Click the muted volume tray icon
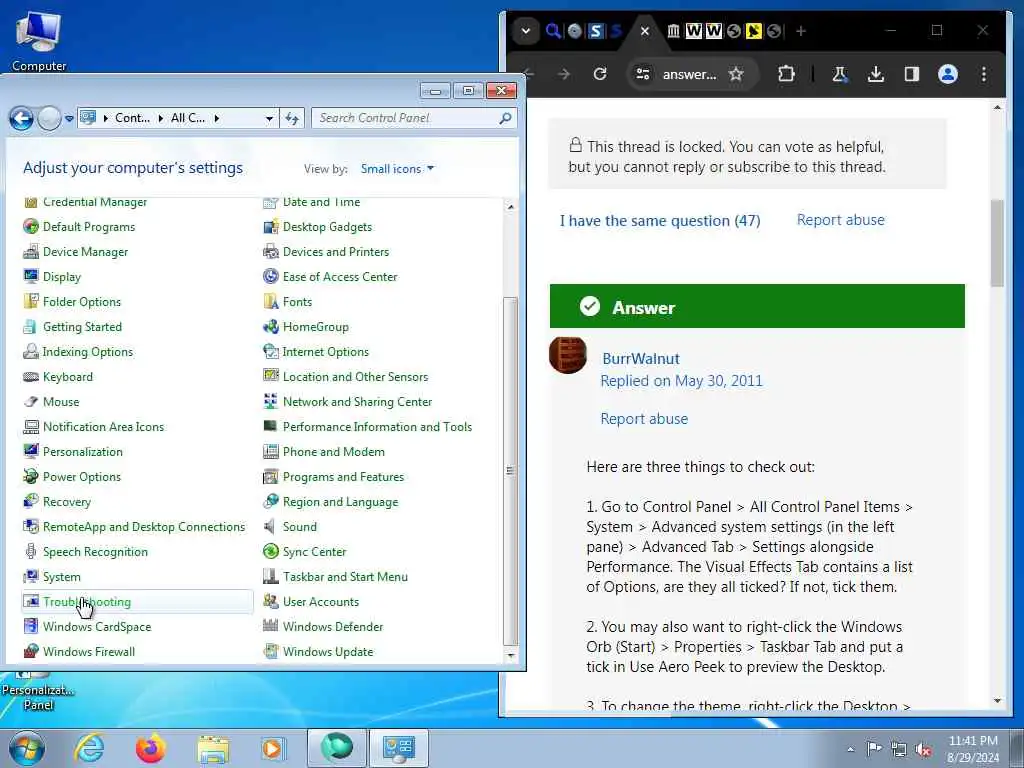The height and width of the screenshot is (768, 1024). click(923, 749)
